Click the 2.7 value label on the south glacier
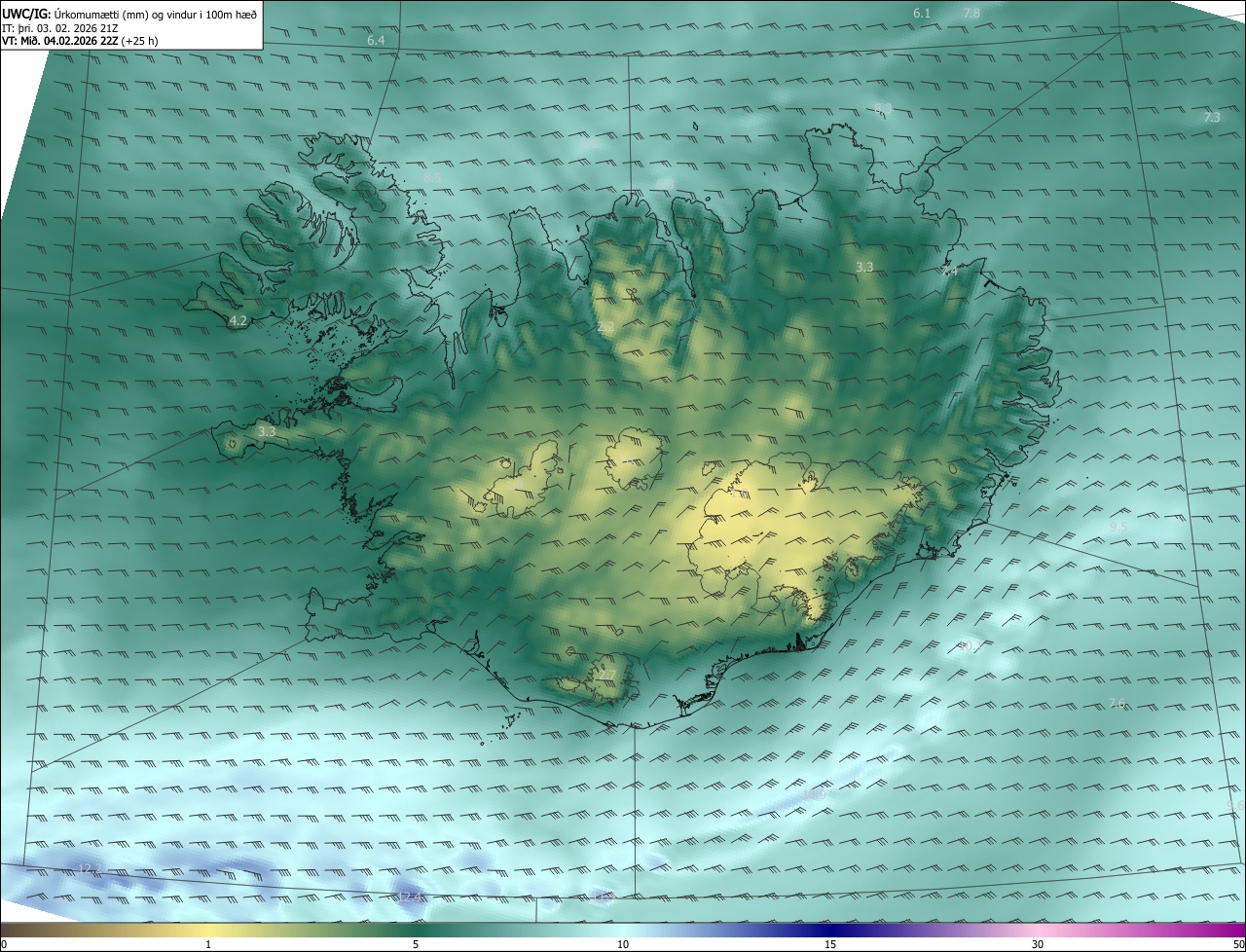The height and width of the screenshot is (952, 1246). point(605,675)
